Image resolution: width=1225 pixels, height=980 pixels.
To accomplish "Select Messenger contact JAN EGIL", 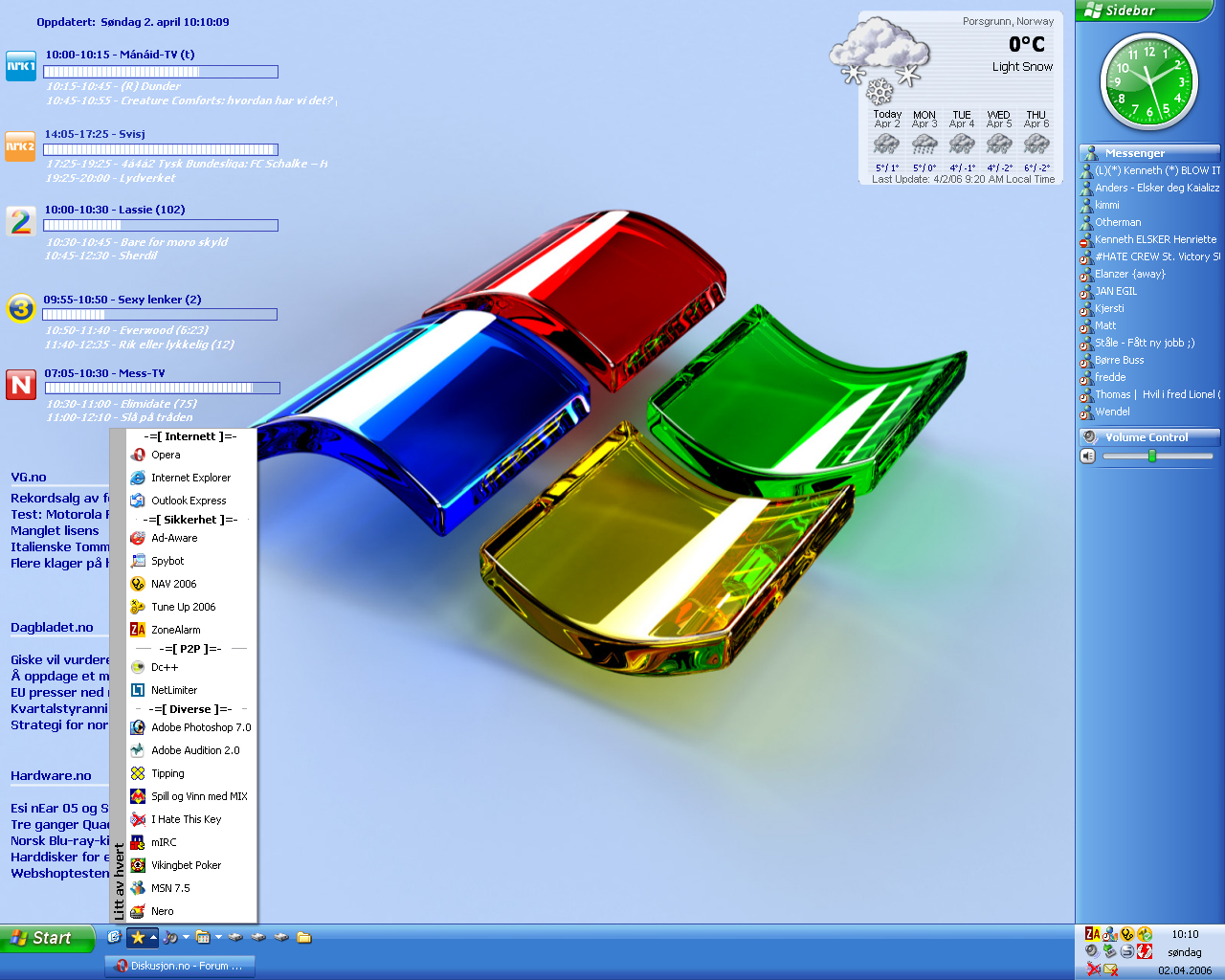I will click(1116, 291).
